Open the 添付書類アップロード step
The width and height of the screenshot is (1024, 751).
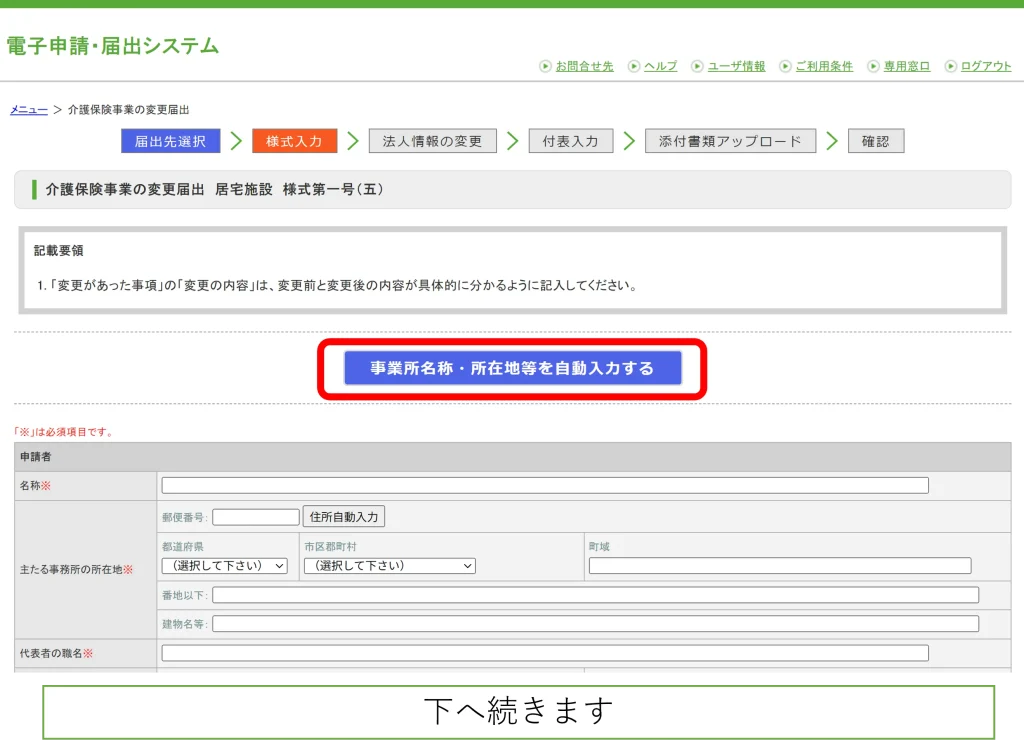point(730,141)
